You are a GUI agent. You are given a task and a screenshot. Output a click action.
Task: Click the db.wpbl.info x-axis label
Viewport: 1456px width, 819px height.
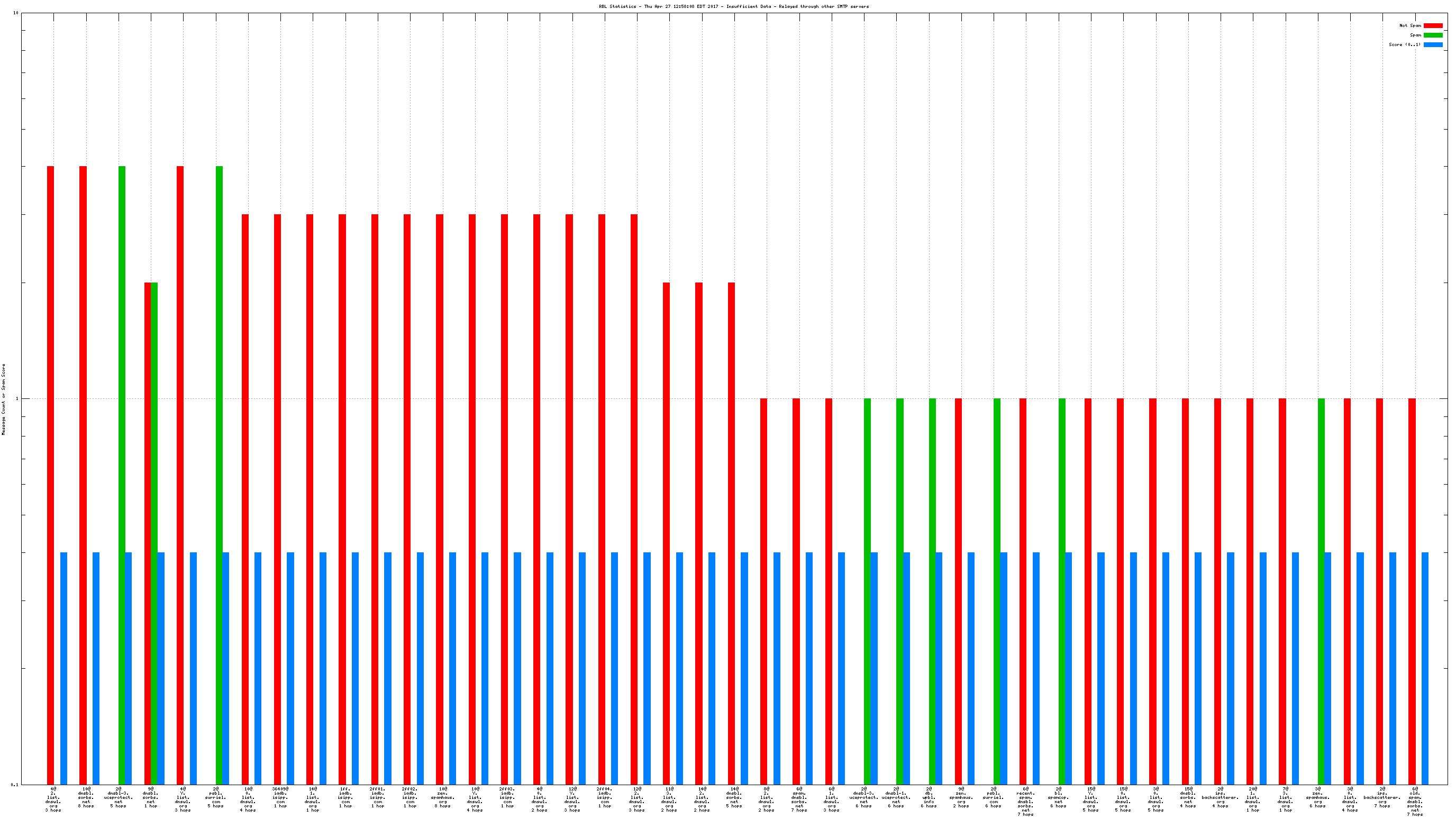(x=929, y=797)
